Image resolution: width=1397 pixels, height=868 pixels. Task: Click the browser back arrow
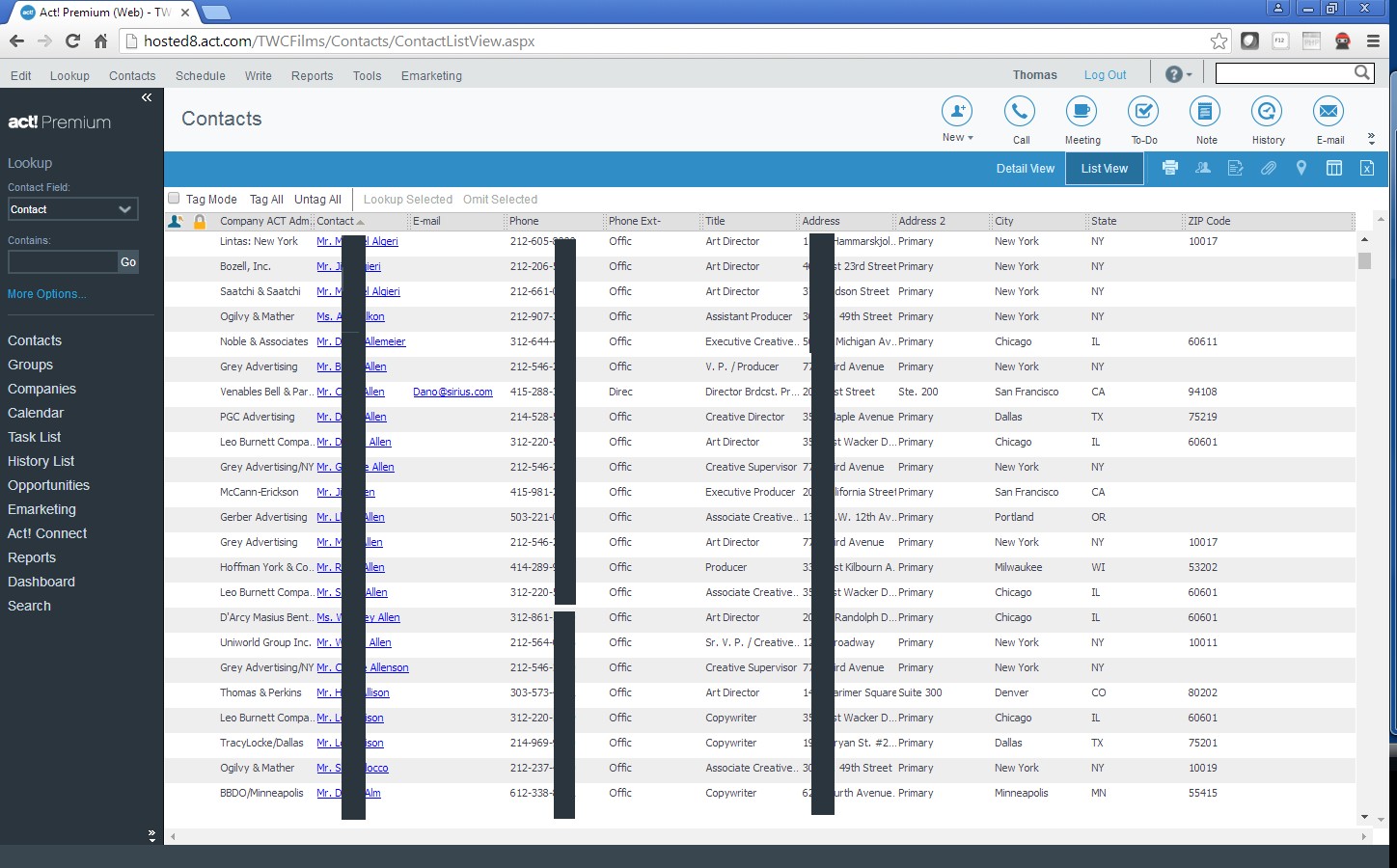[x=16, y=41]
